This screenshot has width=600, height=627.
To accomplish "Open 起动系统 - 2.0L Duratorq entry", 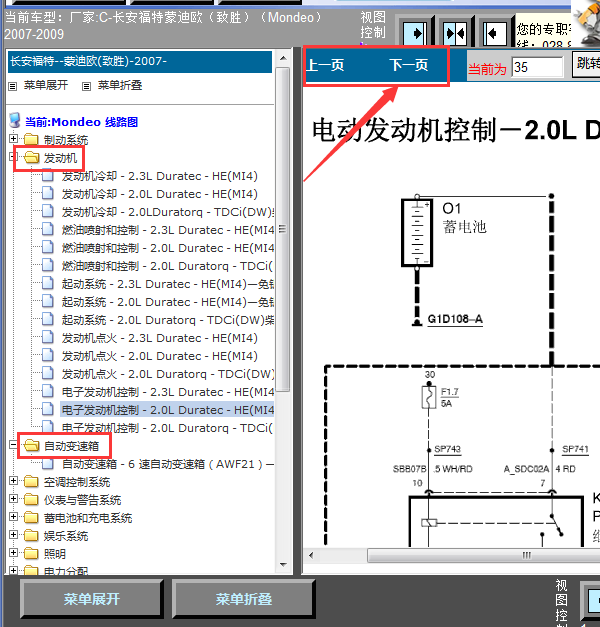I will [168, 320].
